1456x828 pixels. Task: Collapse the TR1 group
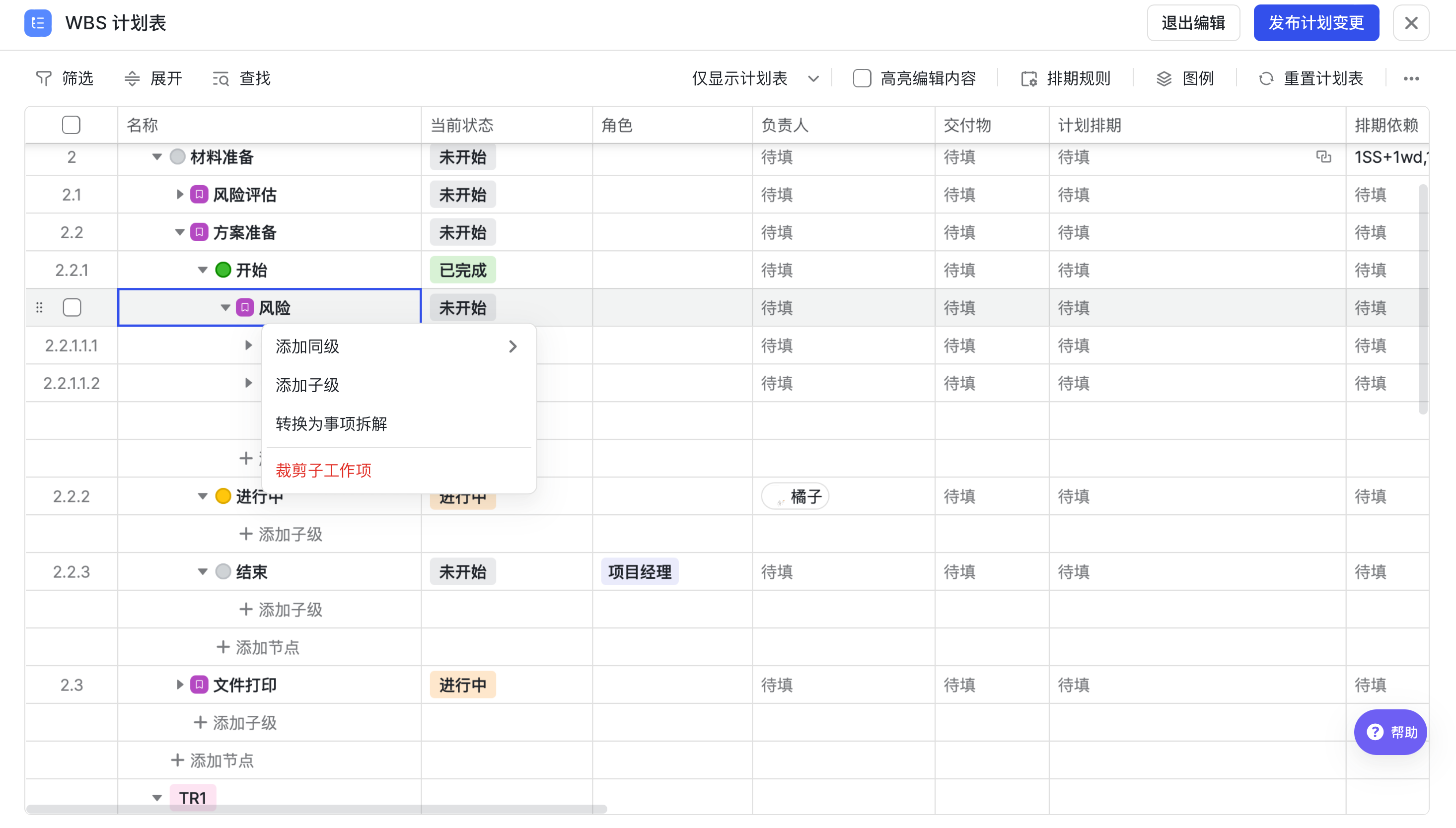point(157,797)
